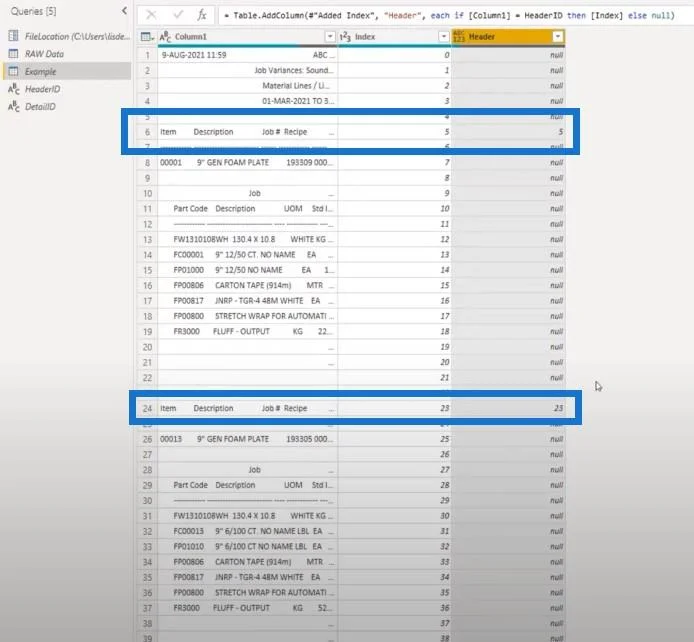Select the cell '9-AUG-2021 11:59'

pyautogui.click(x=248, y=55)
